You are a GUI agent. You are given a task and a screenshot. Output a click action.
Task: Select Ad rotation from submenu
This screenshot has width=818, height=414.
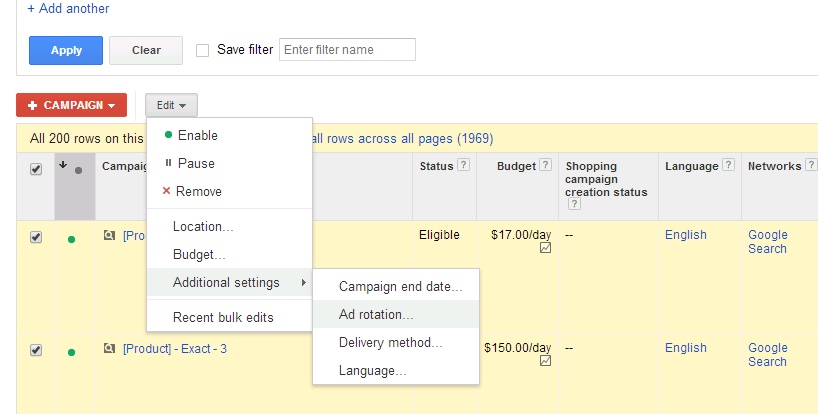376,314
